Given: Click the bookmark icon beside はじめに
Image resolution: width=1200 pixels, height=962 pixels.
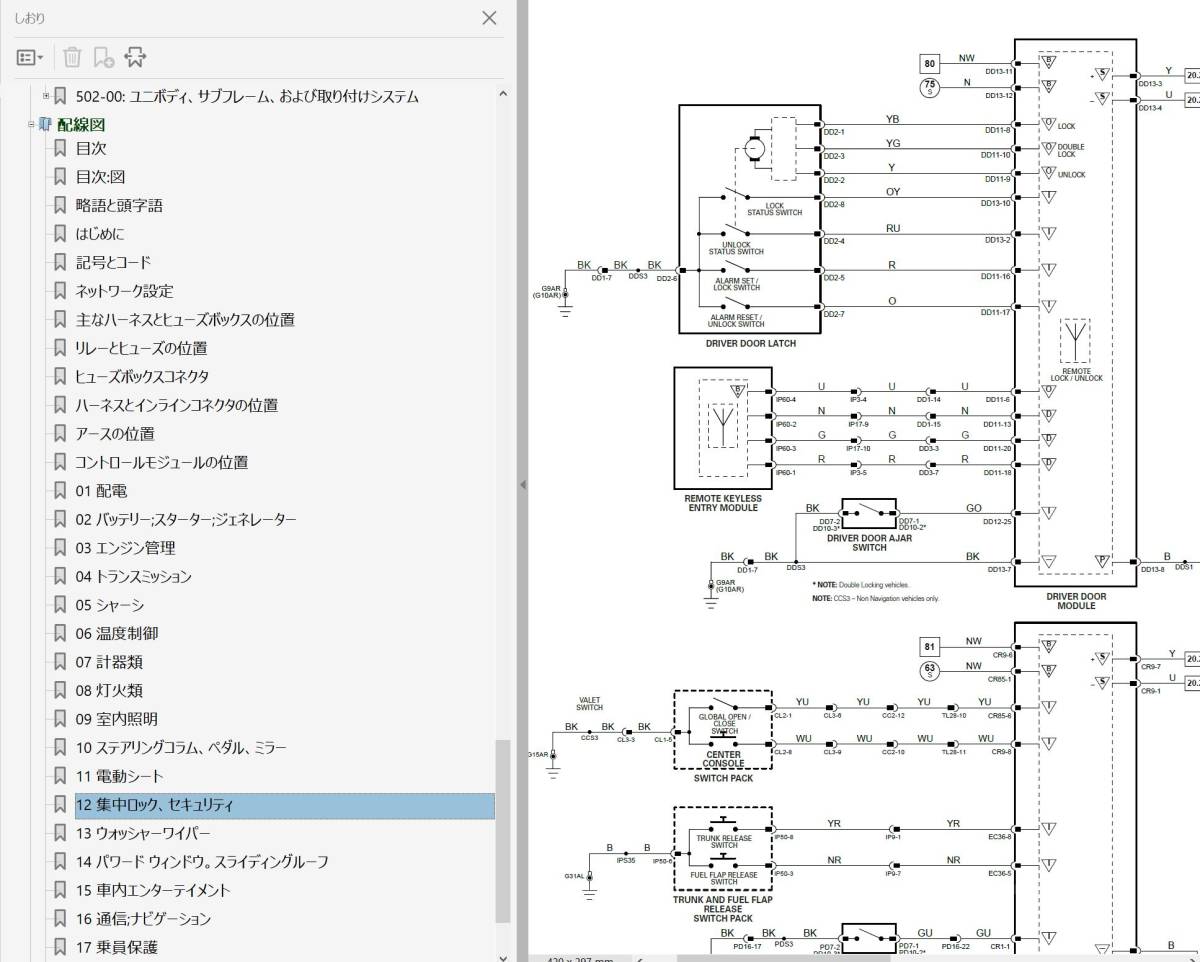Looking at the screenshot, I should point(60,234).
